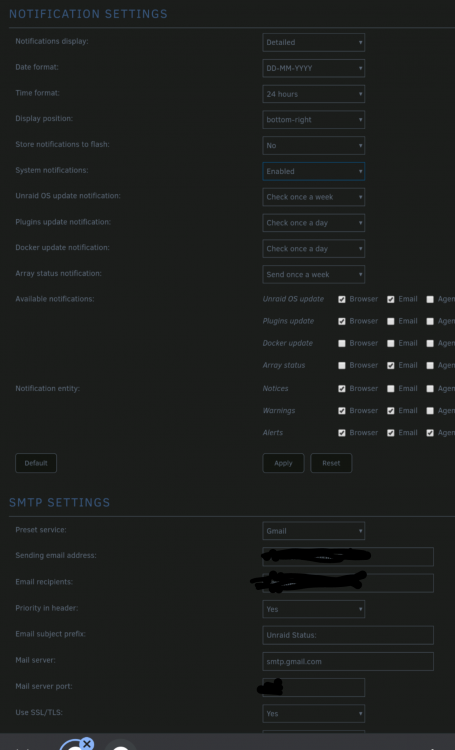The width and height of the screenshot is (455, 750).
Task: Edit the Mail server field
Action: pos(348,662)
